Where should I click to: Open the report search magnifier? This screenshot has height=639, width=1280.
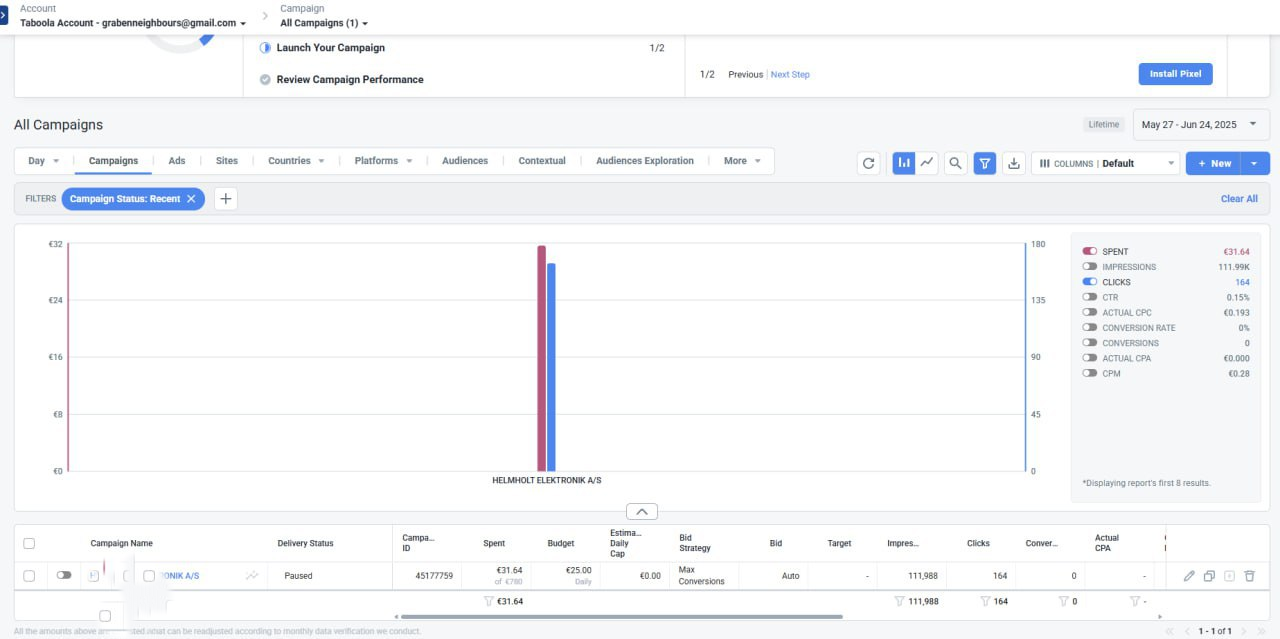tap(955, 162)
